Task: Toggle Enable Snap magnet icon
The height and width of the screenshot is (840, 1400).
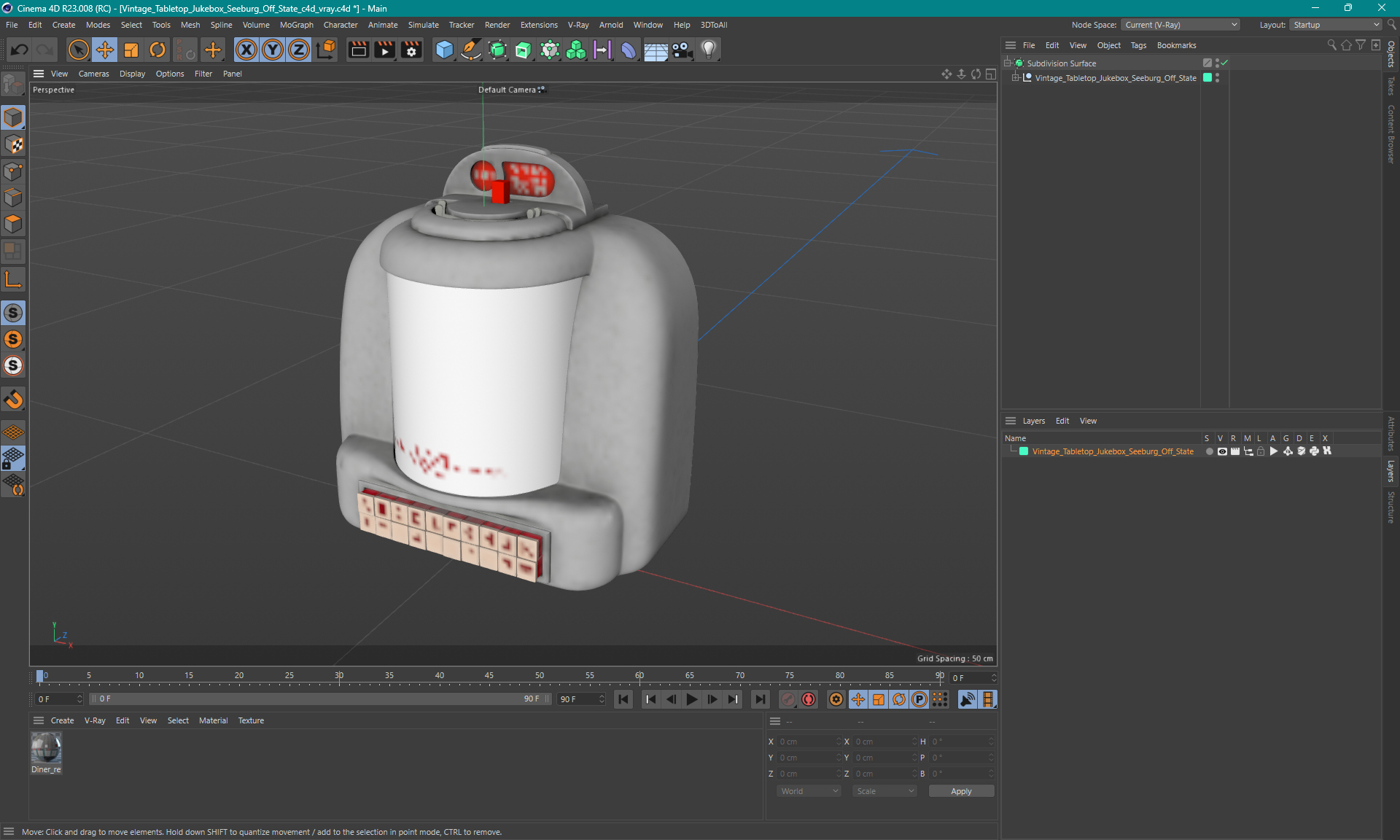Action: (x=13, y=400)
